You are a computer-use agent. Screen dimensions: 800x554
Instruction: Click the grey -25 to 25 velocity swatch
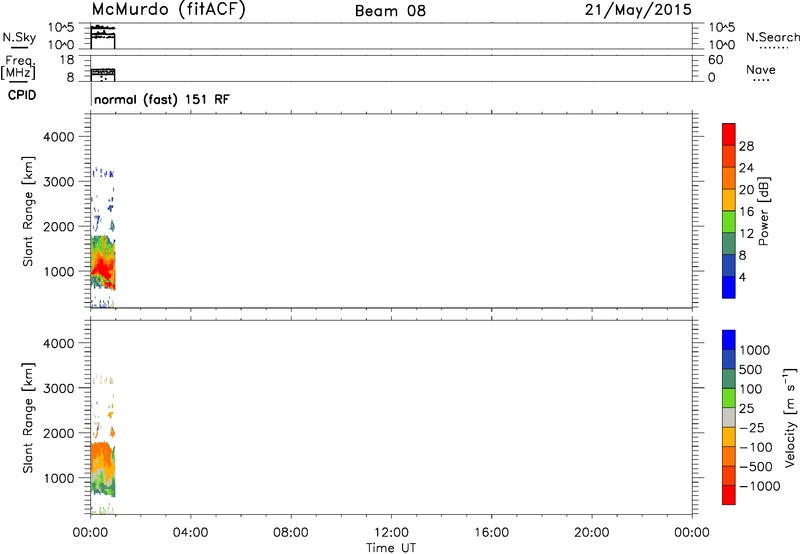(x=729, y=418)
